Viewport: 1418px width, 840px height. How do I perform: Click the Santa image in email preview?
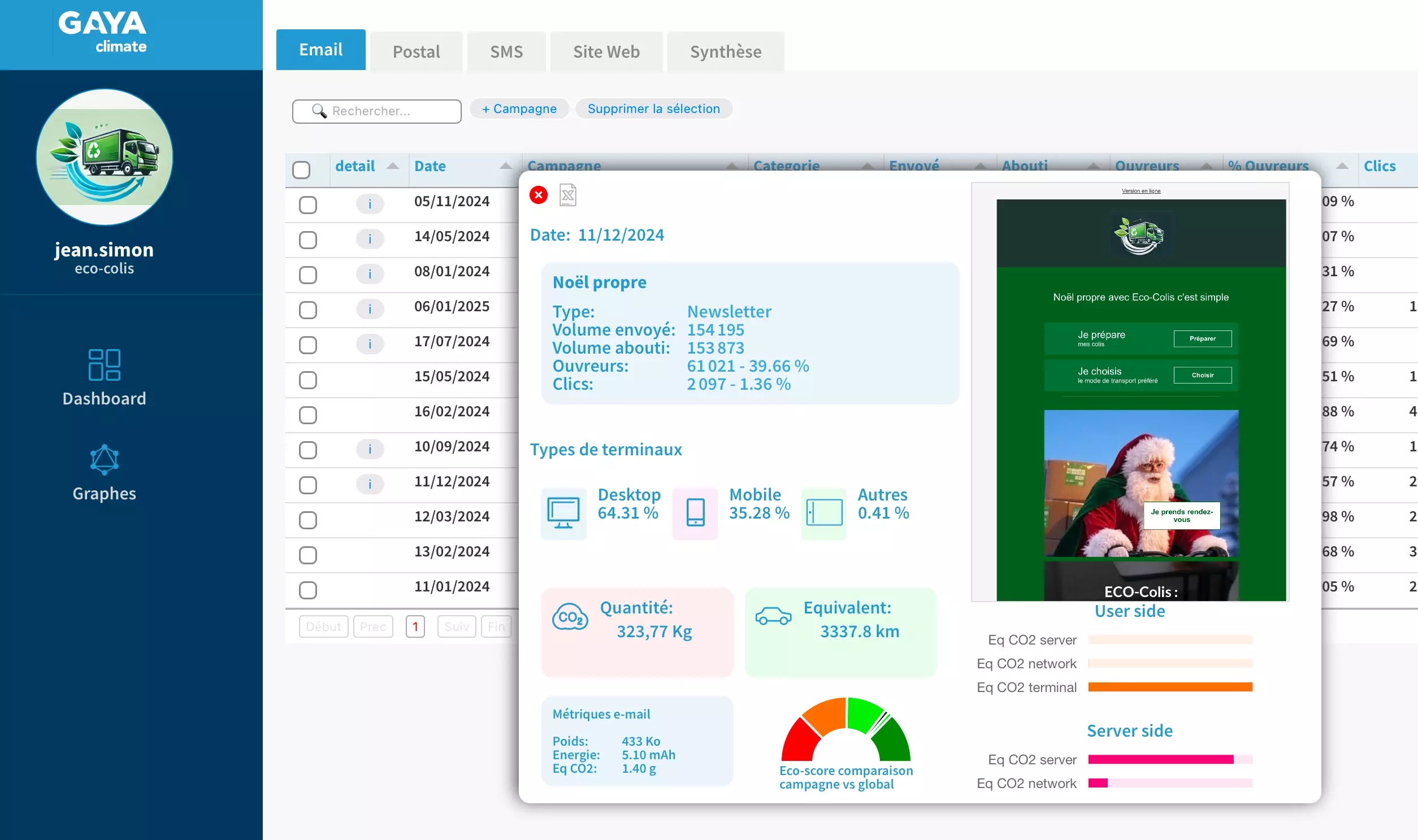point(1141,484)
